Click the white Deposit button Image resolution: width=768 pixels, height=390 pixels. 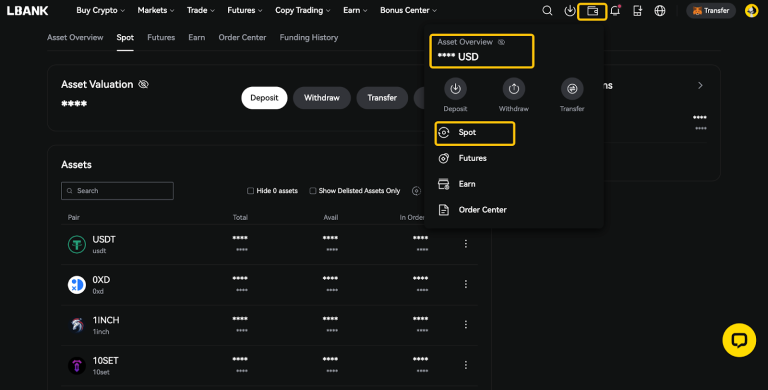coord(264,98)
